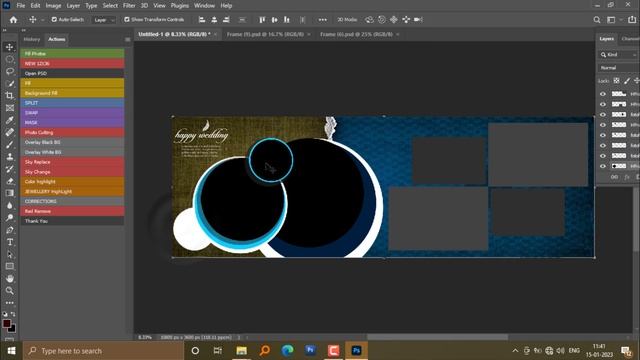Screen dimensions: 640x360
Task: Toggle the Auto-Select checkbox
Action: (x=54, y=19)
